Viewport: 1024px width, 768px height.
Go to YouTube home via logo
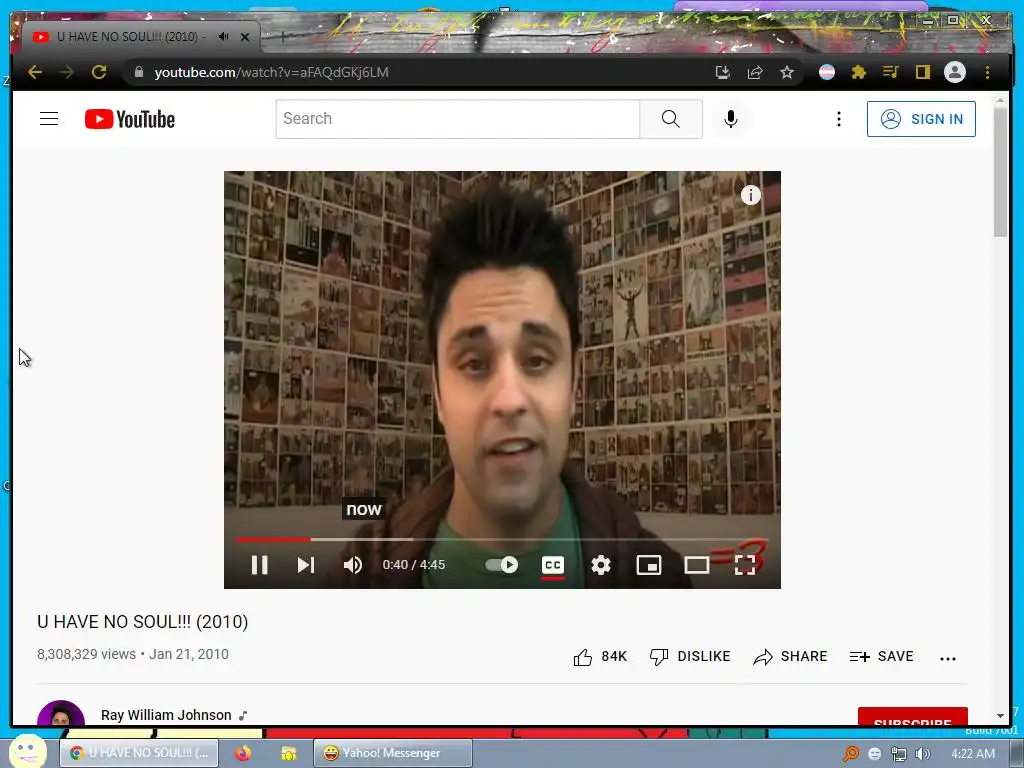click(130, 119)
